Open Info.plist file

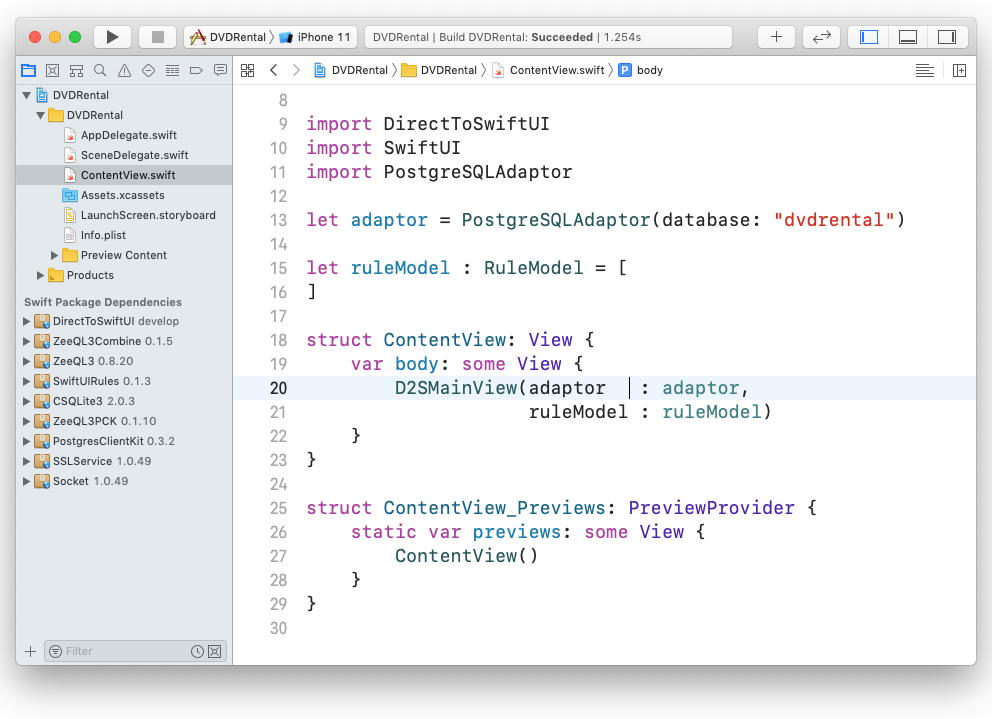coord(124,235)
